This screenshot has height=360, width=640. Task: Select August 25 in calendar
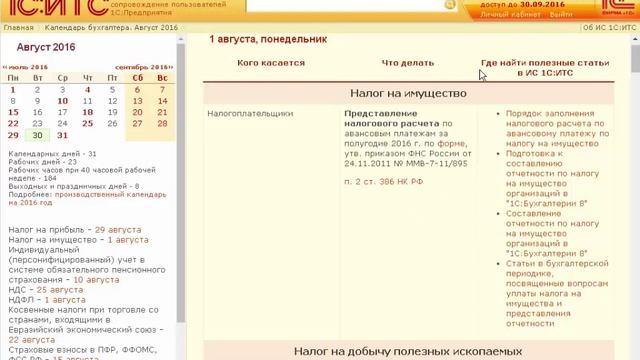point(87,123)
